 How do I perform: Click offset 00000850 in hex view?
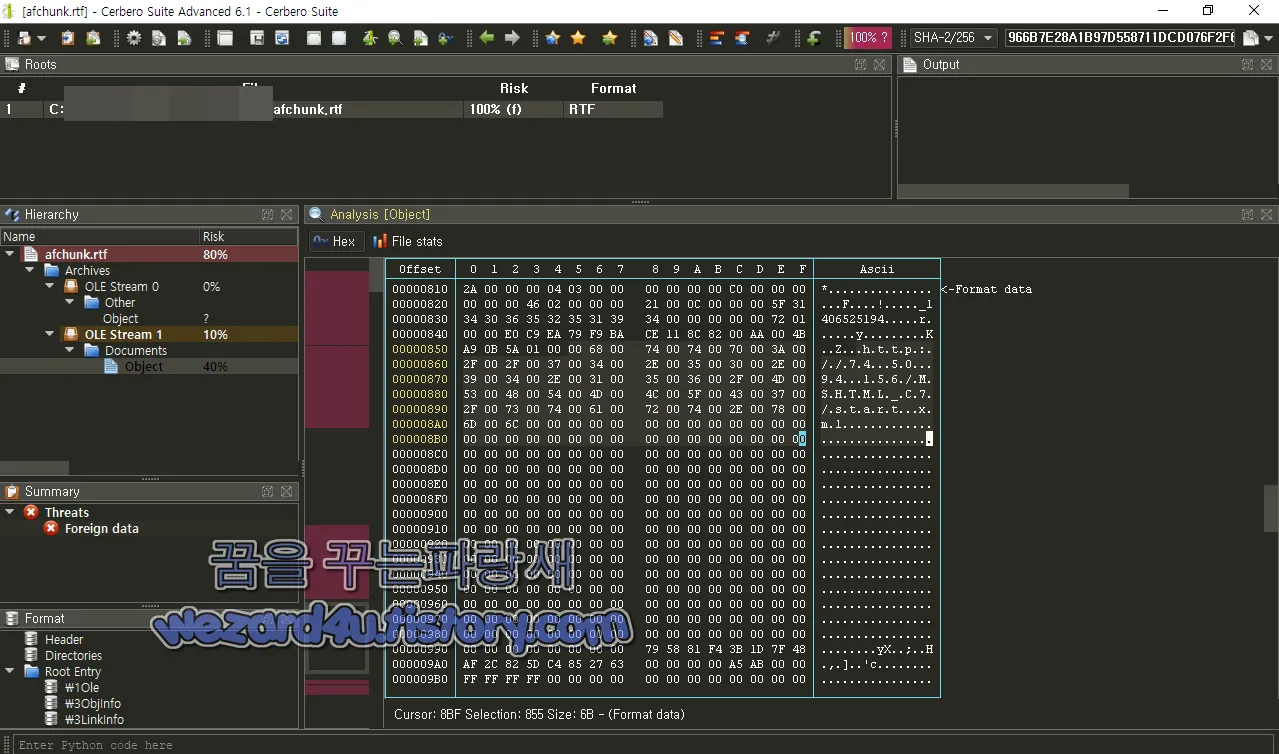click(x=419, y=349)
